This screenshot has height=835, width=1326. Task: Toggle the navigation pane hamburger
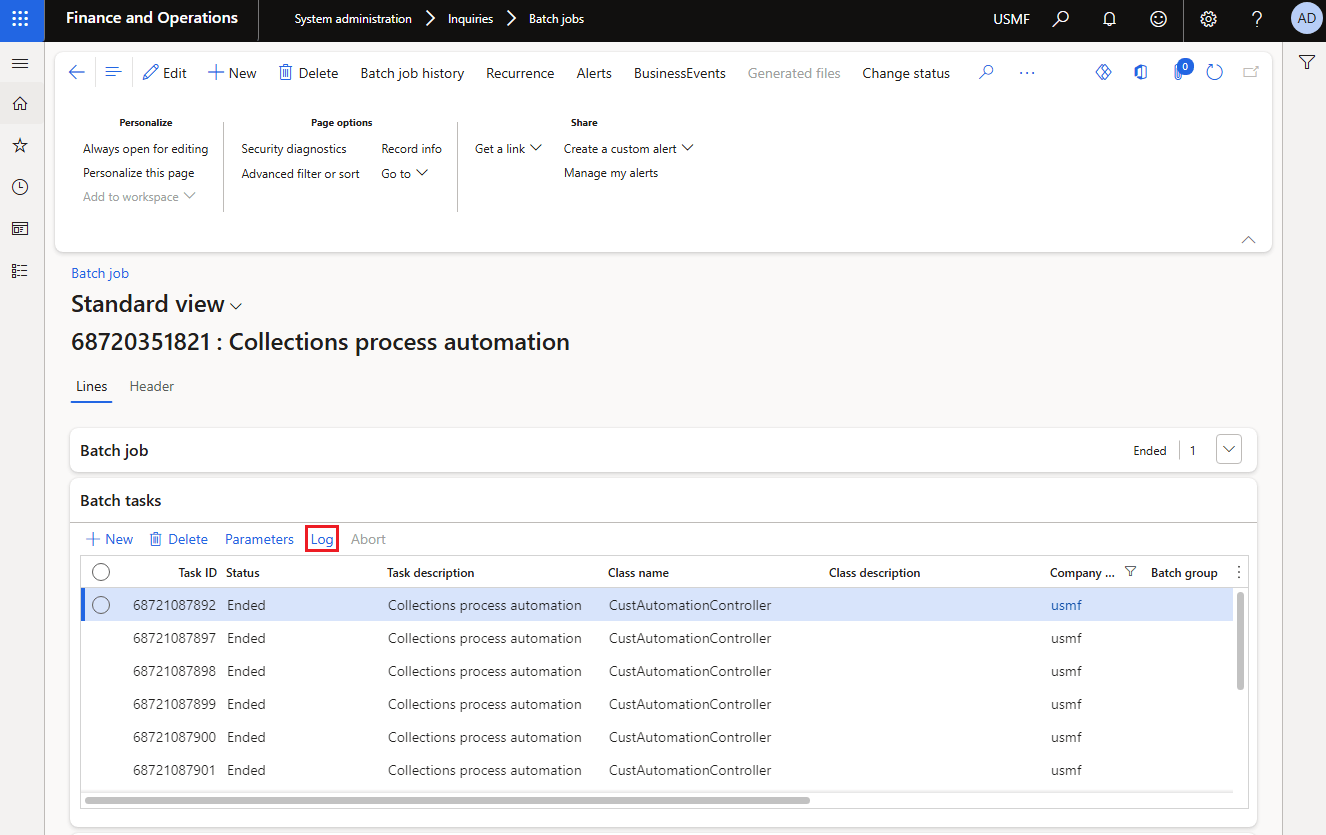tap(20, 64)
